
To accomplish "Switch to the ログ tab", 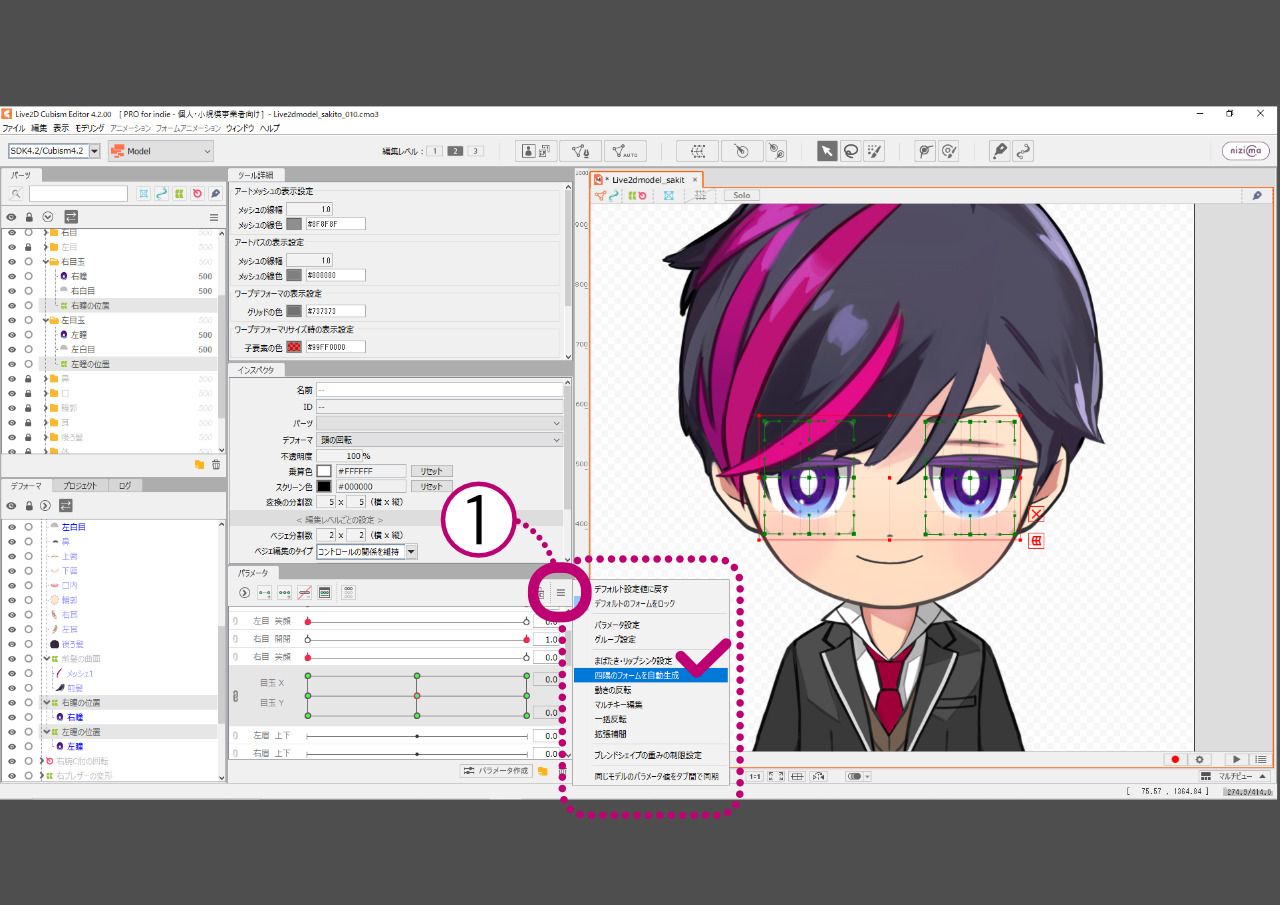I will pos(124,486).
